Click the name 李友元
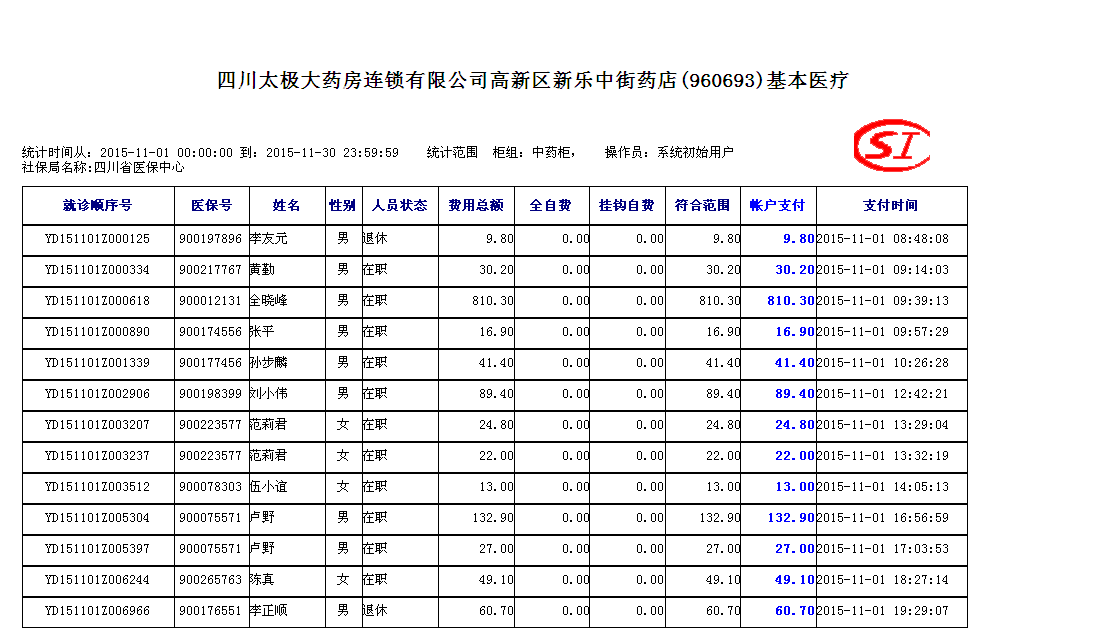 269,239
